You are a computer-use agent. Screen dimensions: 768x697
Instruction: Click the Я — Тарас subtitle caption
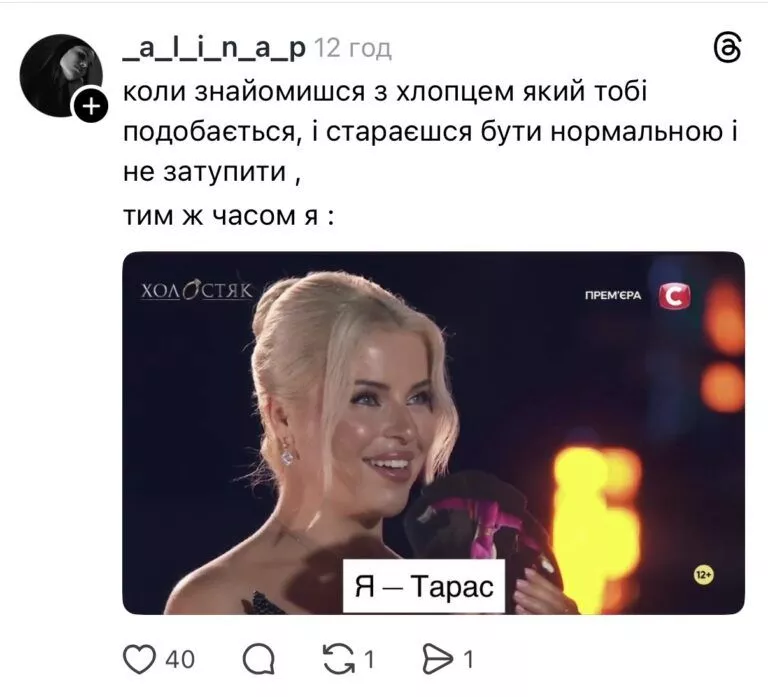coord(424,586)
